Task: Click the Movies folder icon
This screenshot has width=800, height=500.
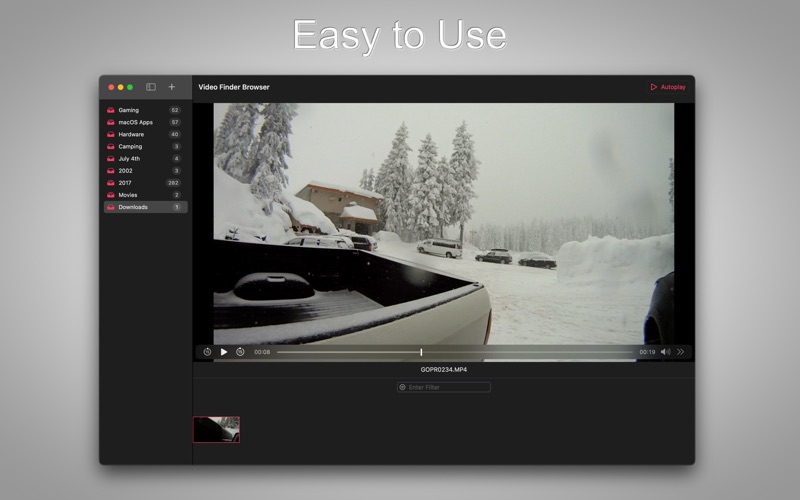Action: [x=111, y=195]
